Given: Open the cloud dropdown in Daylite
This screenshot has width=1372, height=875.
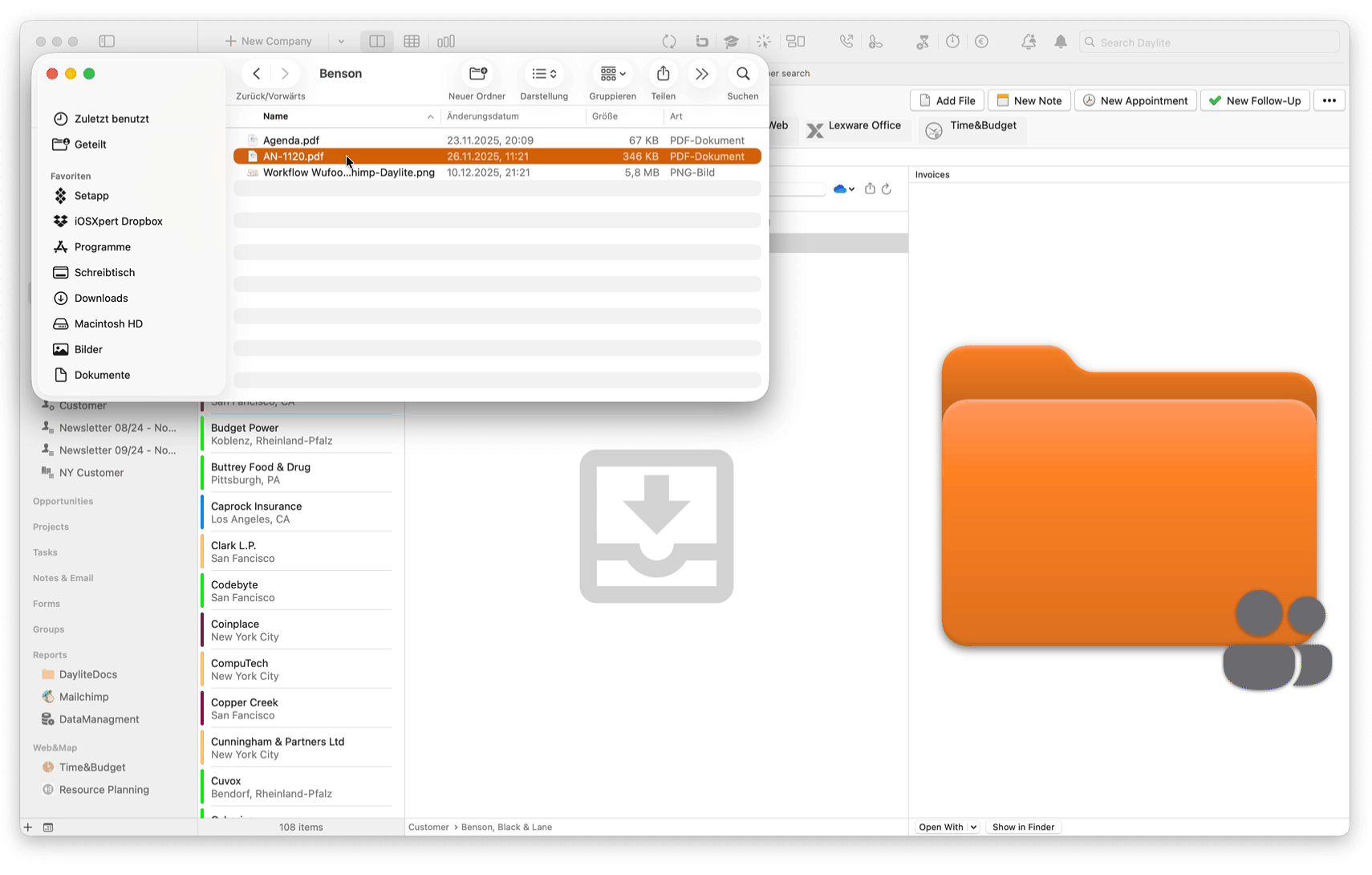Looking at the screenshot, I should click(843, 189).
